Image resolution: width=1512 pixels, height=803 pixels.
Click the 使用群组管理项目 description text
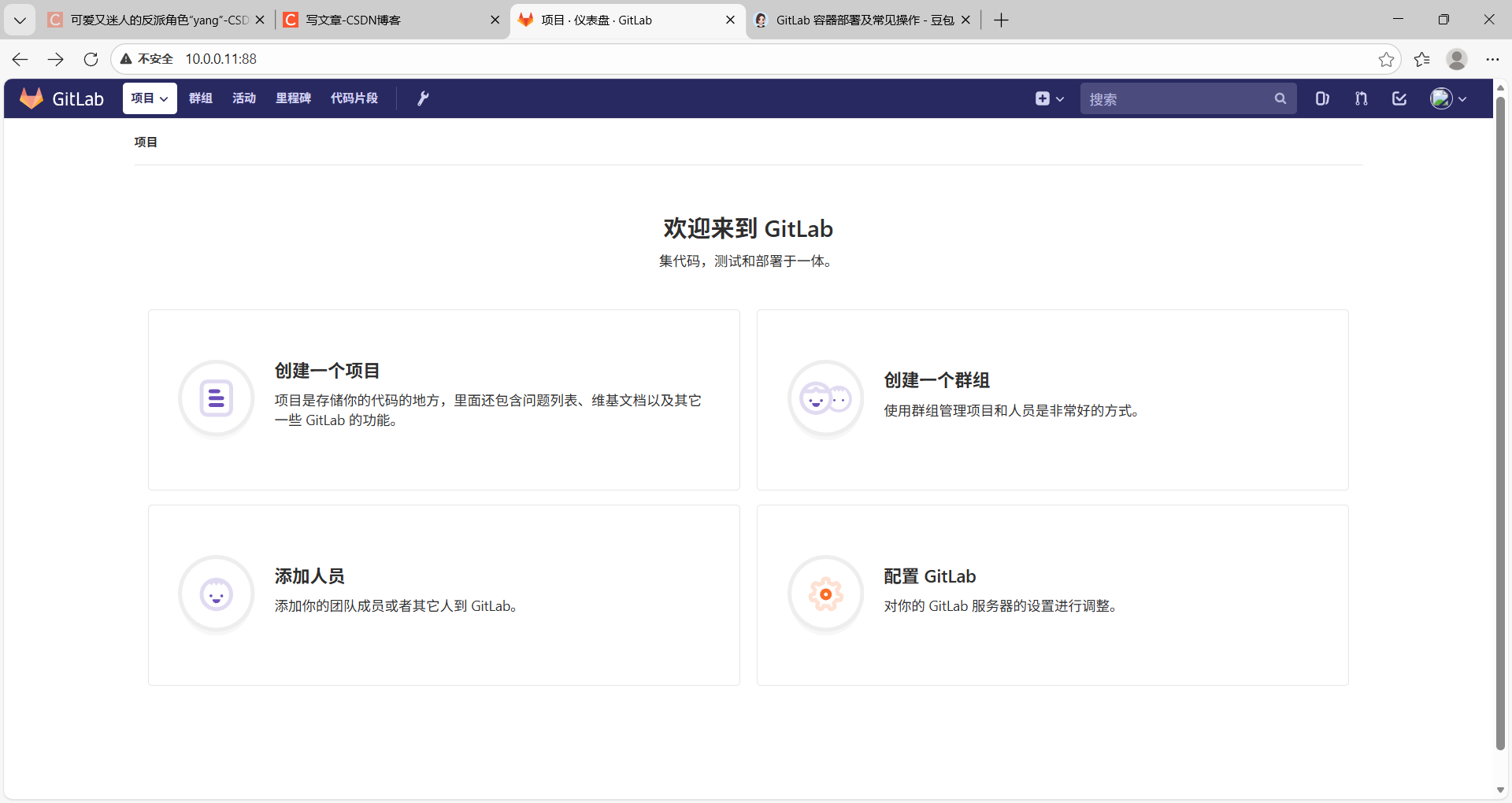[1012, 411]
